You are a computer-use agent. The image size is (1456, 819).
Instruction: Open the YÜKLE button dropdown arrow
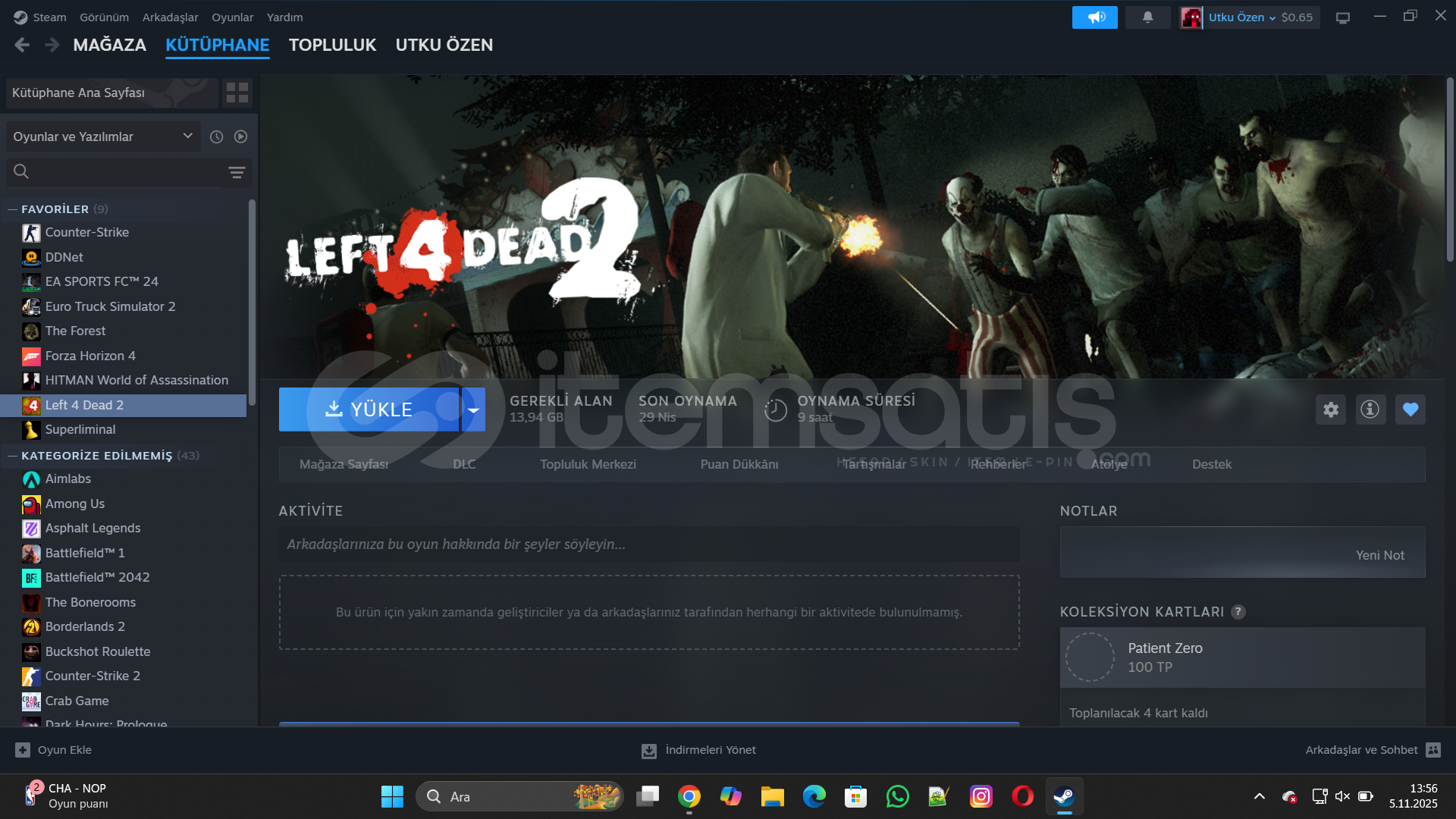coord(473,409)
